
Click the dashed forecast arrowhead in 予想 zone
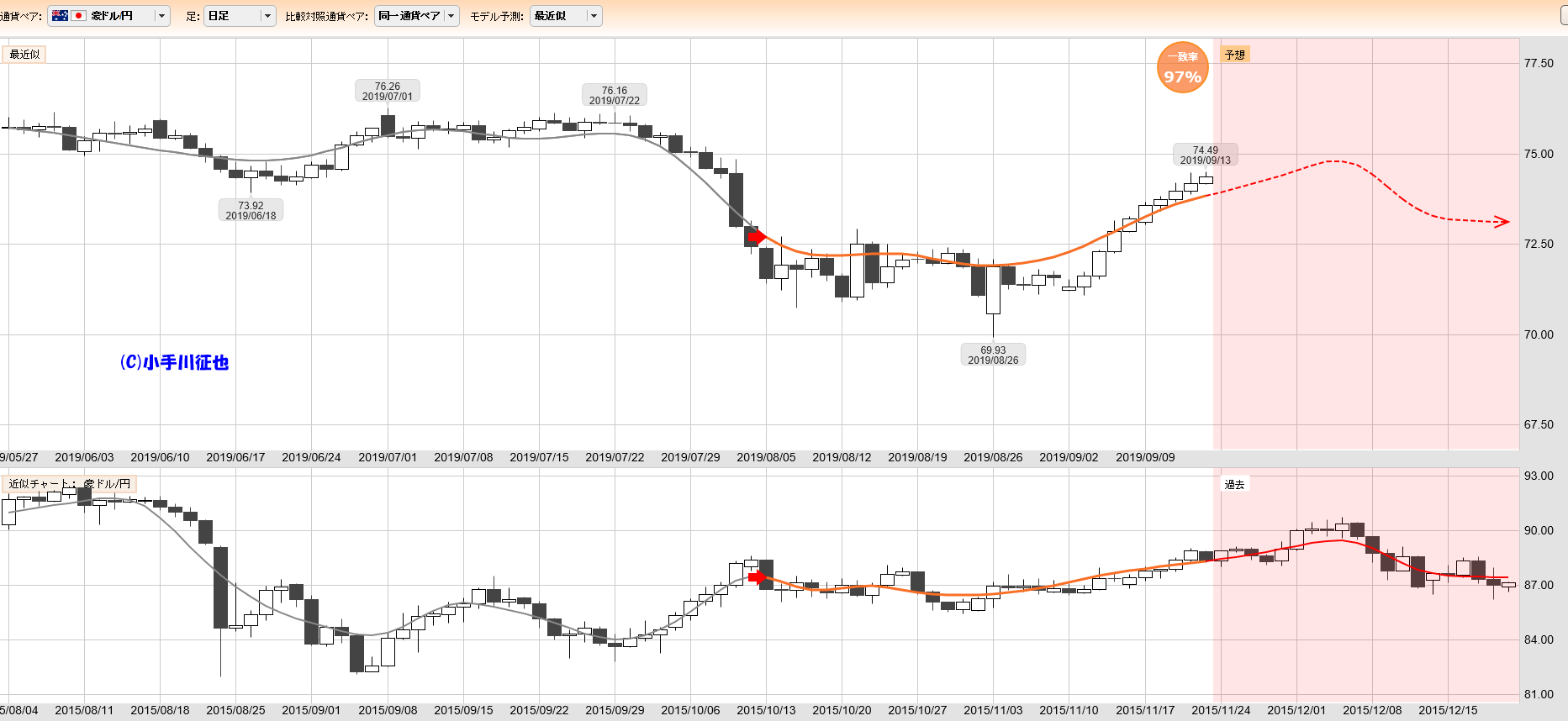(1502, 222)
